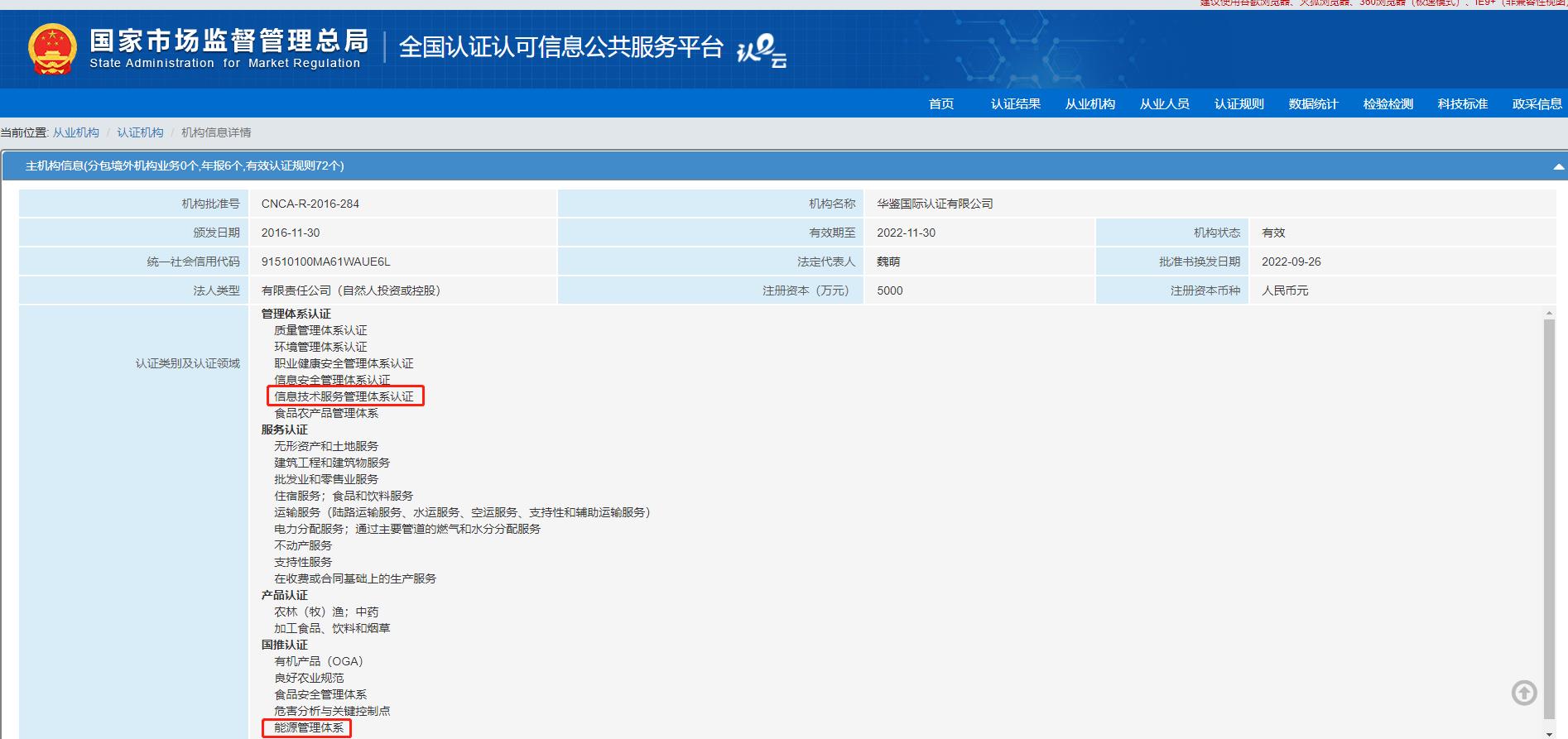Open the 认证结果 menu
This screenshot has height=739, width=1568.
(x=1015, y=104)
